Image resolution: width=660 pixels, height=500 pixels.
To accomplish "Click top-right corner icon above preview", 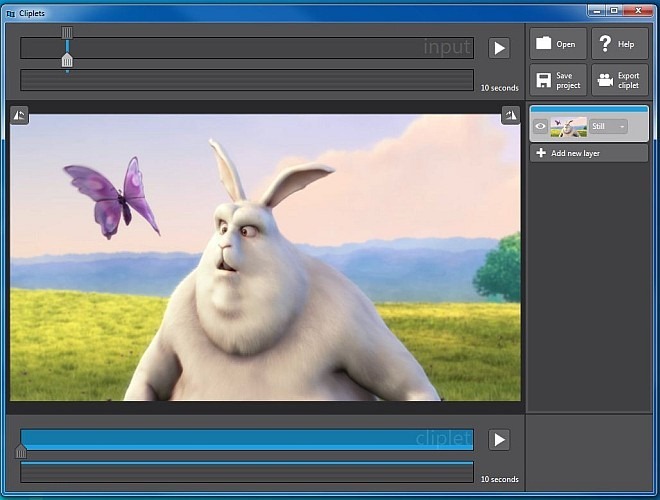I will (511, 115).
